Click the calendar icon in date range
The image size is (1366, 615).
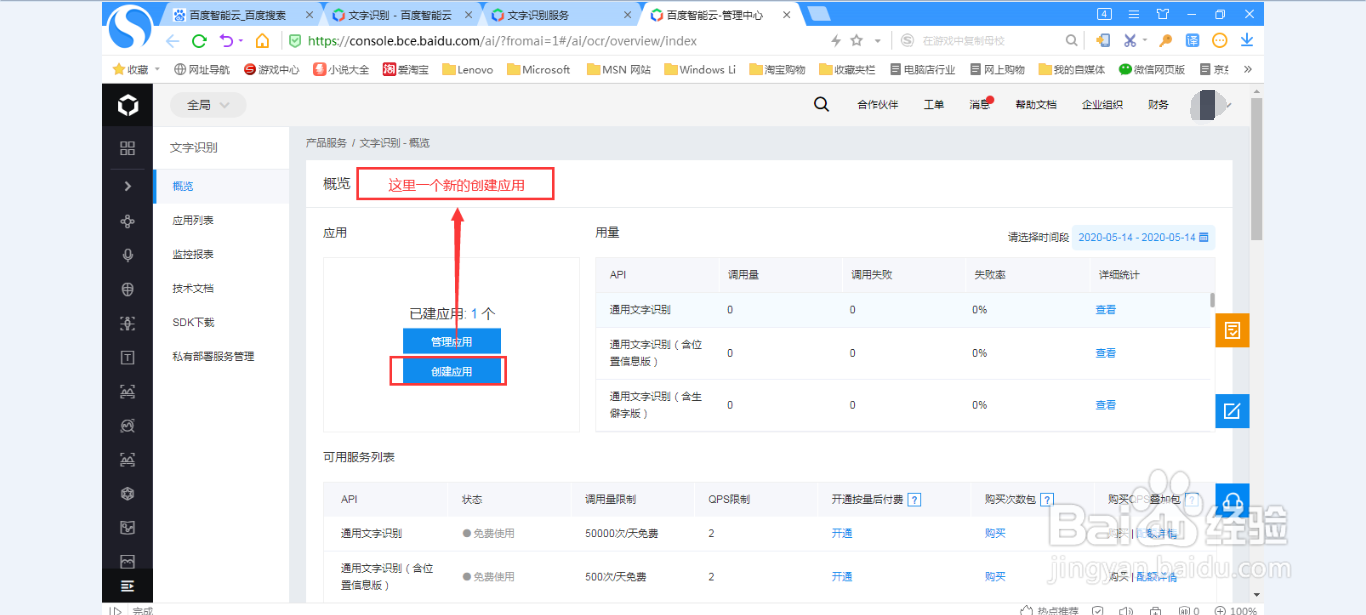(x=1204, y=238)
